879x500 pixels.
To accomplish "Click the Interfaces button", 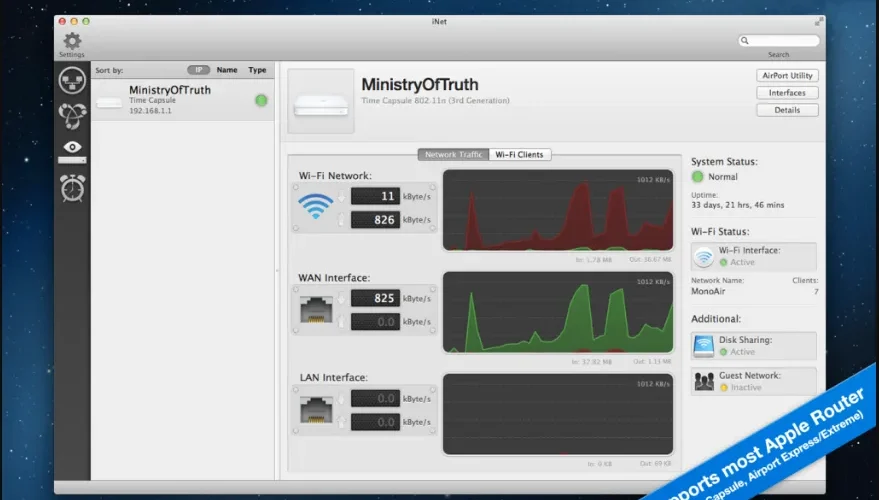I will [787, 93].
